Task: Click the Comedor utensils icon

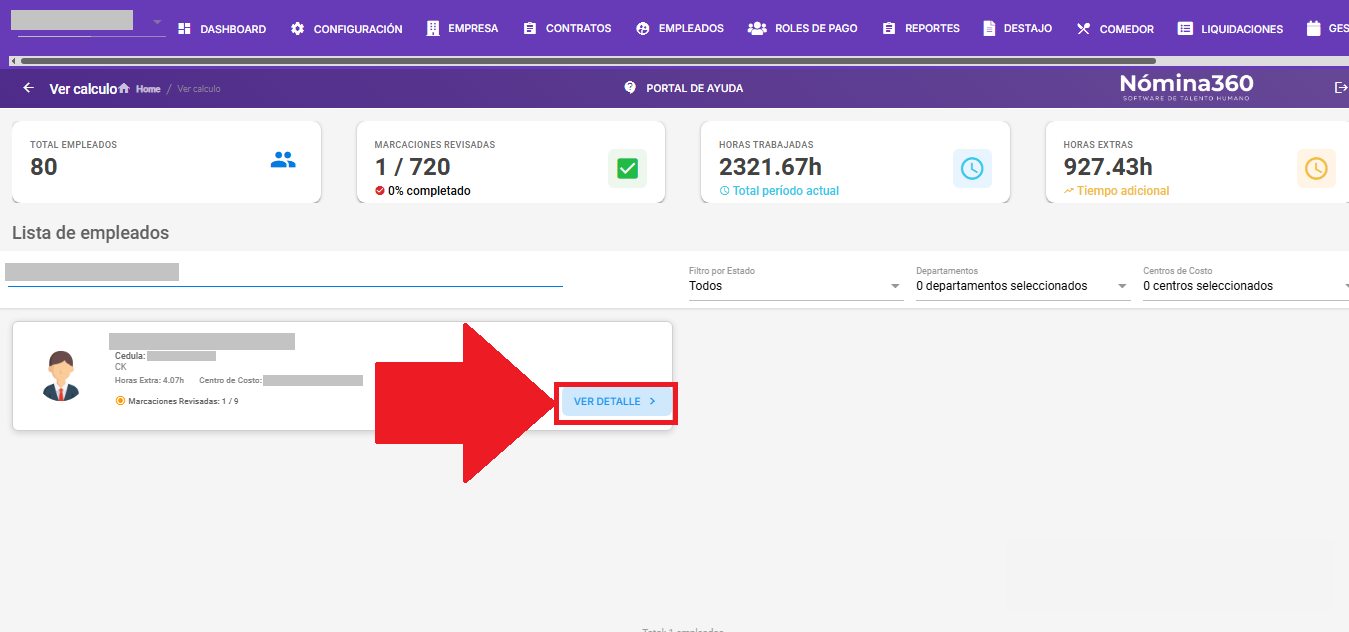Action: pos(1083,29)
